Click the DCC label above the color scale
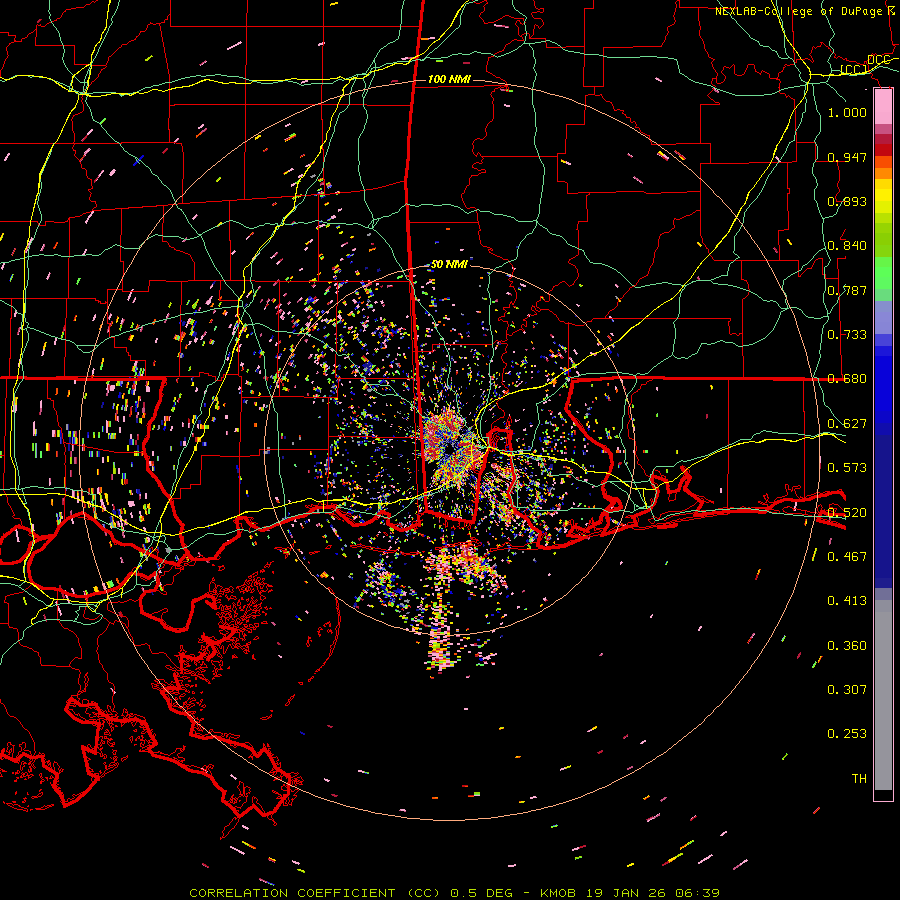The width and height of the screenshot is (900, 900). pyautogui.click(x=878, y=60)
